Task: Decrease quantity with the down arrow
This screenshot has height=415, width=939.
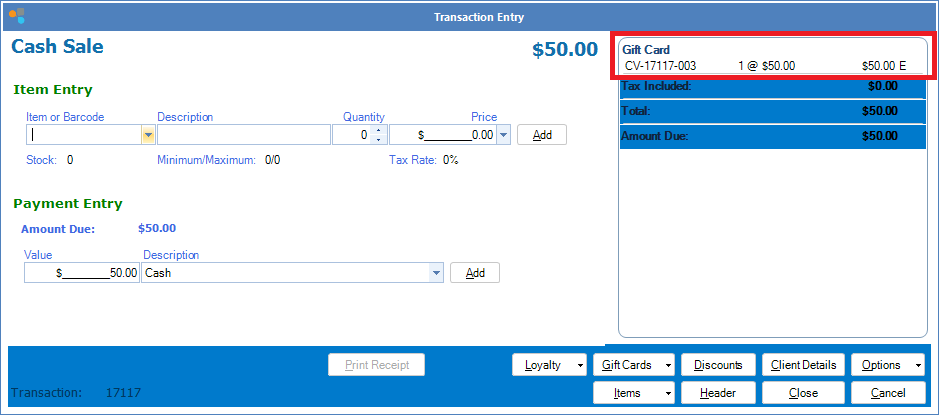Action: (x=377, y=139)
